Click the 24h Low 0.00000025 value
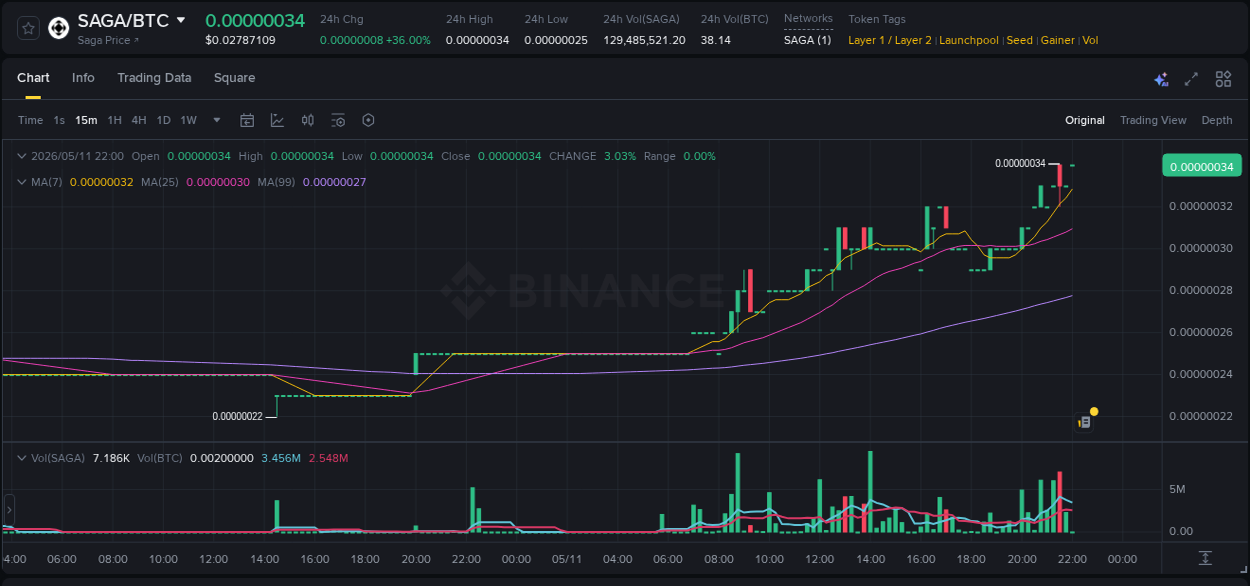Image resolution: width=1250 pixels, height=586 pixels. [556, 40]
